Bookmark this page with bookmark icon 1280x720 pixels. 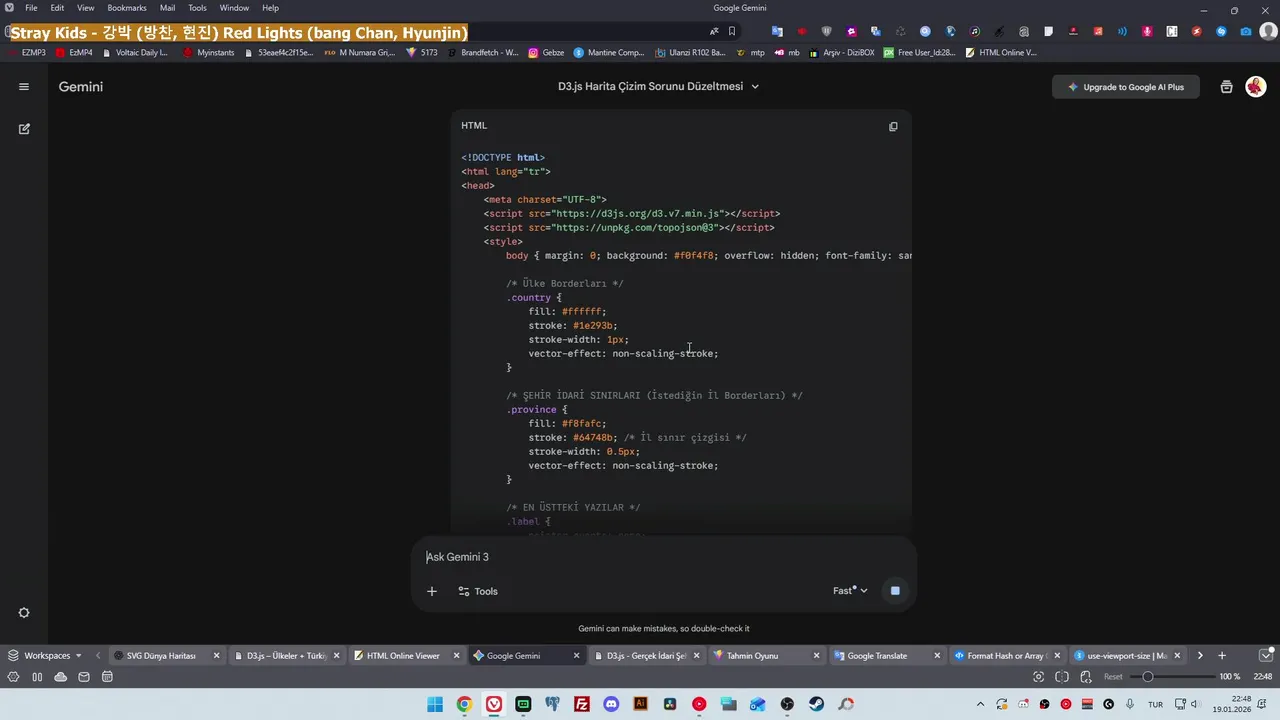click(x=732, y=31)
